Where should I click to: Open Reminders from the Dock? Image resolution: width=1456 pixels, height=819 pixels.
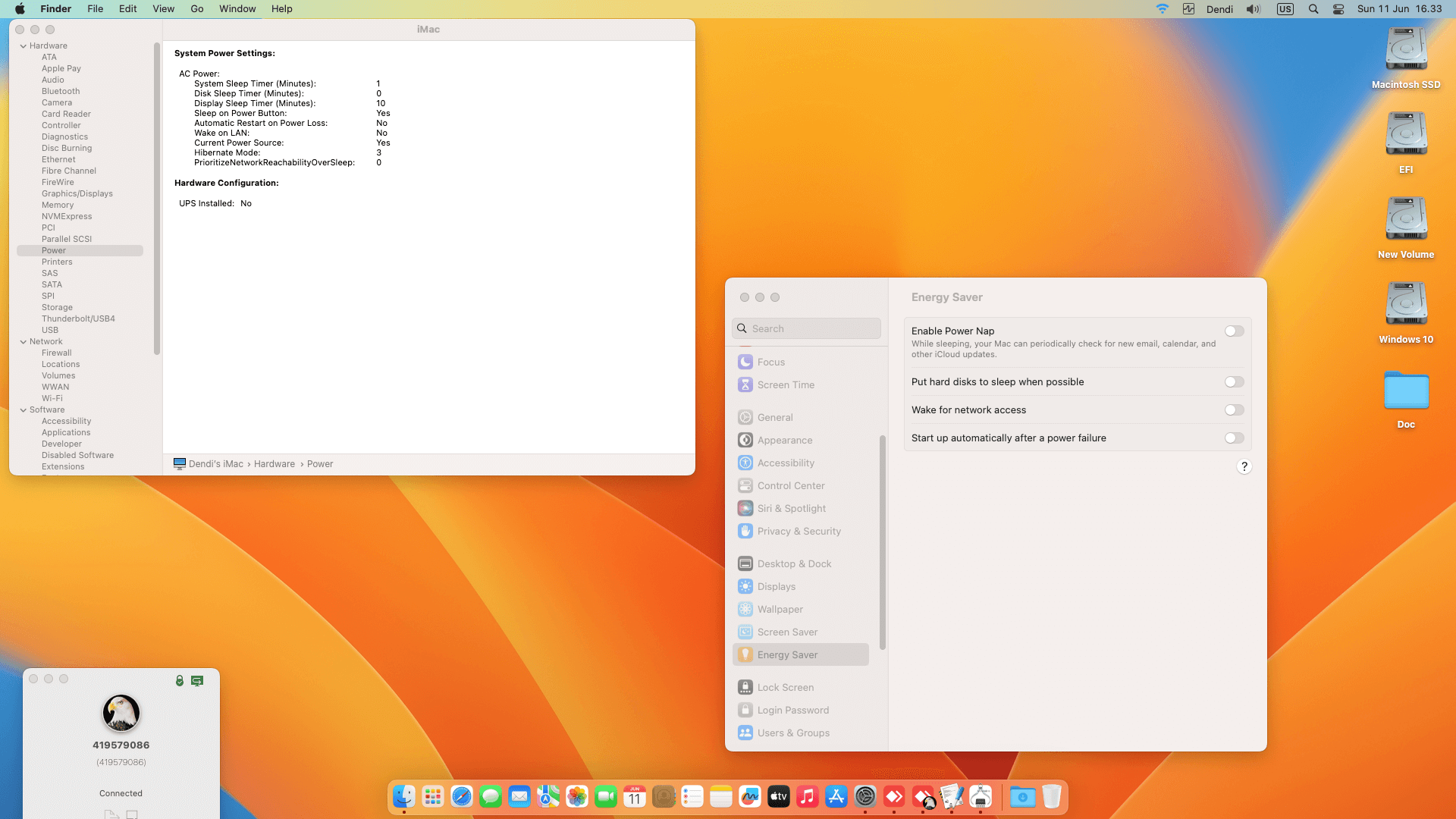pos(692,796)
